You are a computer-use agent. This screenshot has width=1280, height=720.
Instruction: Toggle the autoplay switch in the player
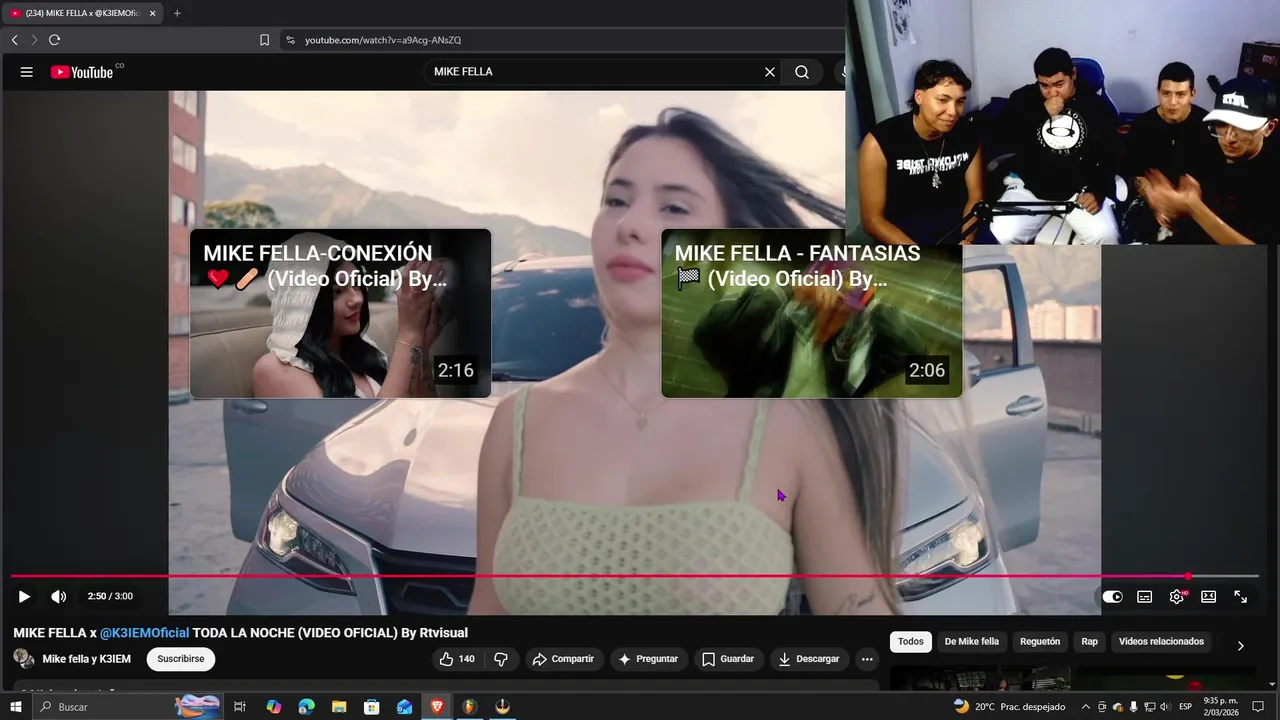tap(1112, 597)
